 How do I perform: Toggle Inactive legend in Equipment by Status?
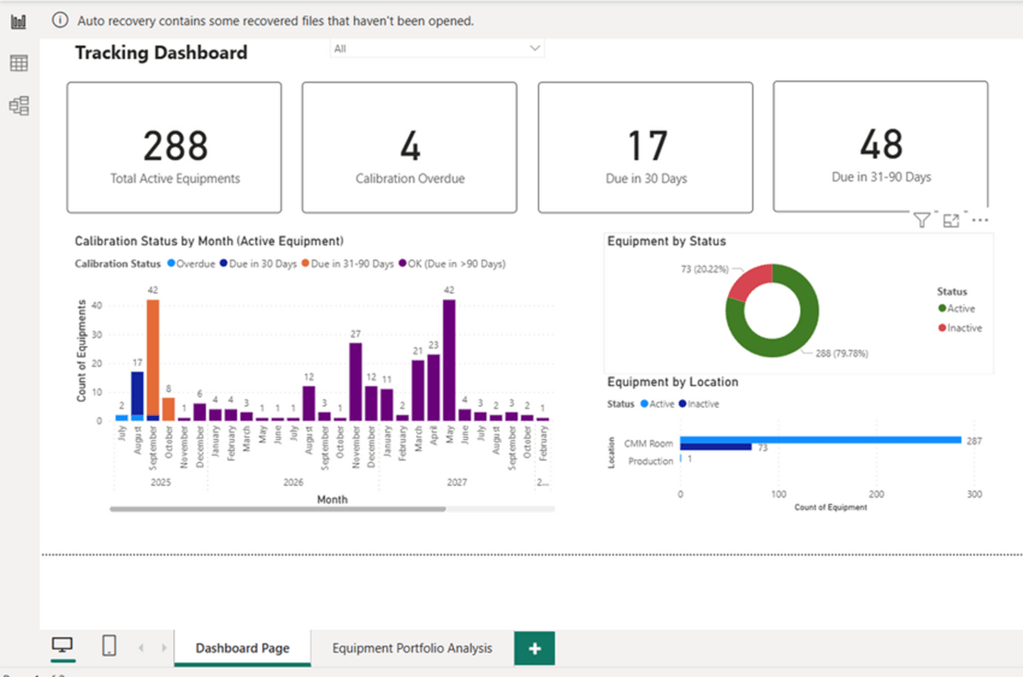[x=963, y=328]
